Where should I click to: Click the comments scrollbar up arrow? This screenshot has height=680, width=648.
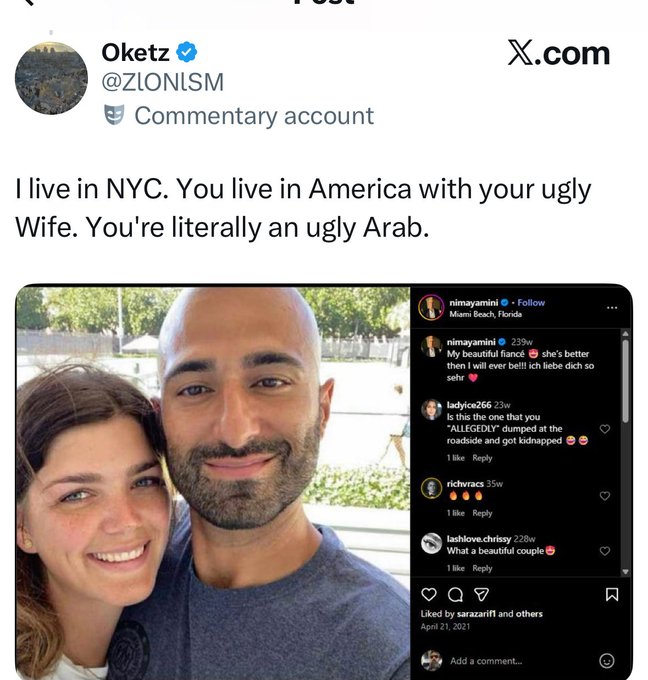(x=626, y=333)
